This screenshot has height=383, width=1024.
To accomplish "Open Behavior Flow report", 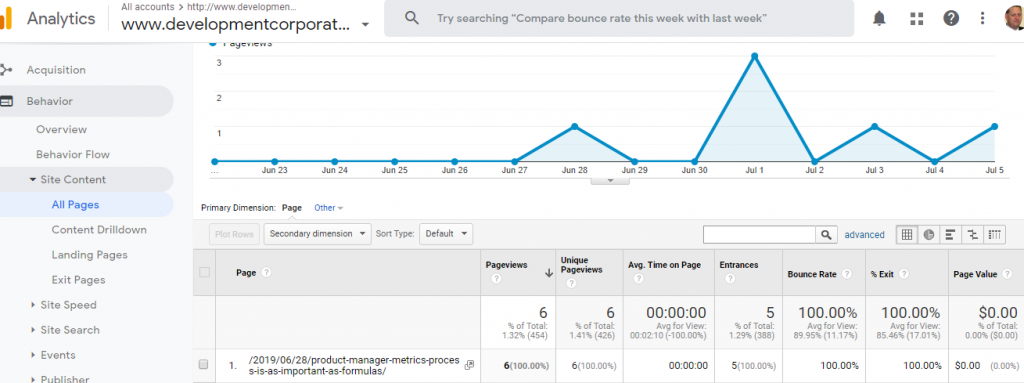I will [73, 155].
